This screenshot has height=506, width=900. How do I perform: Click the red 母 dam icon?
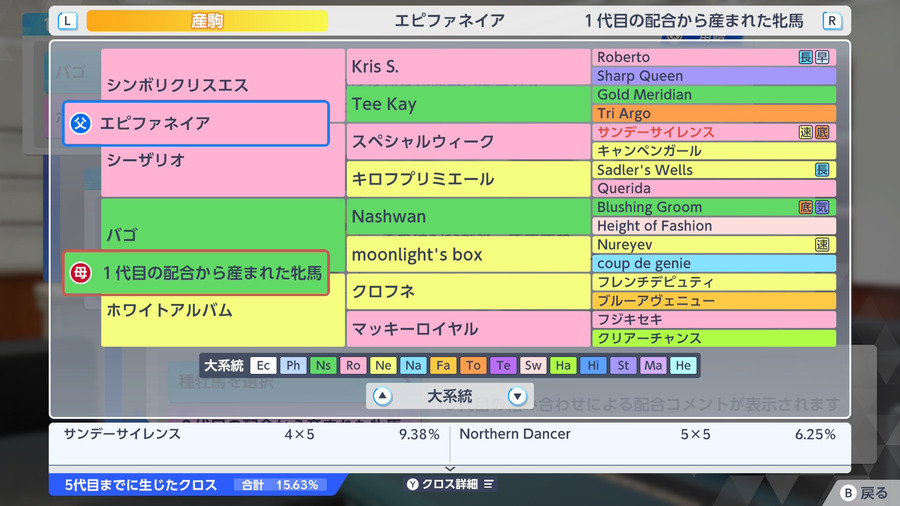coord(81,273)
